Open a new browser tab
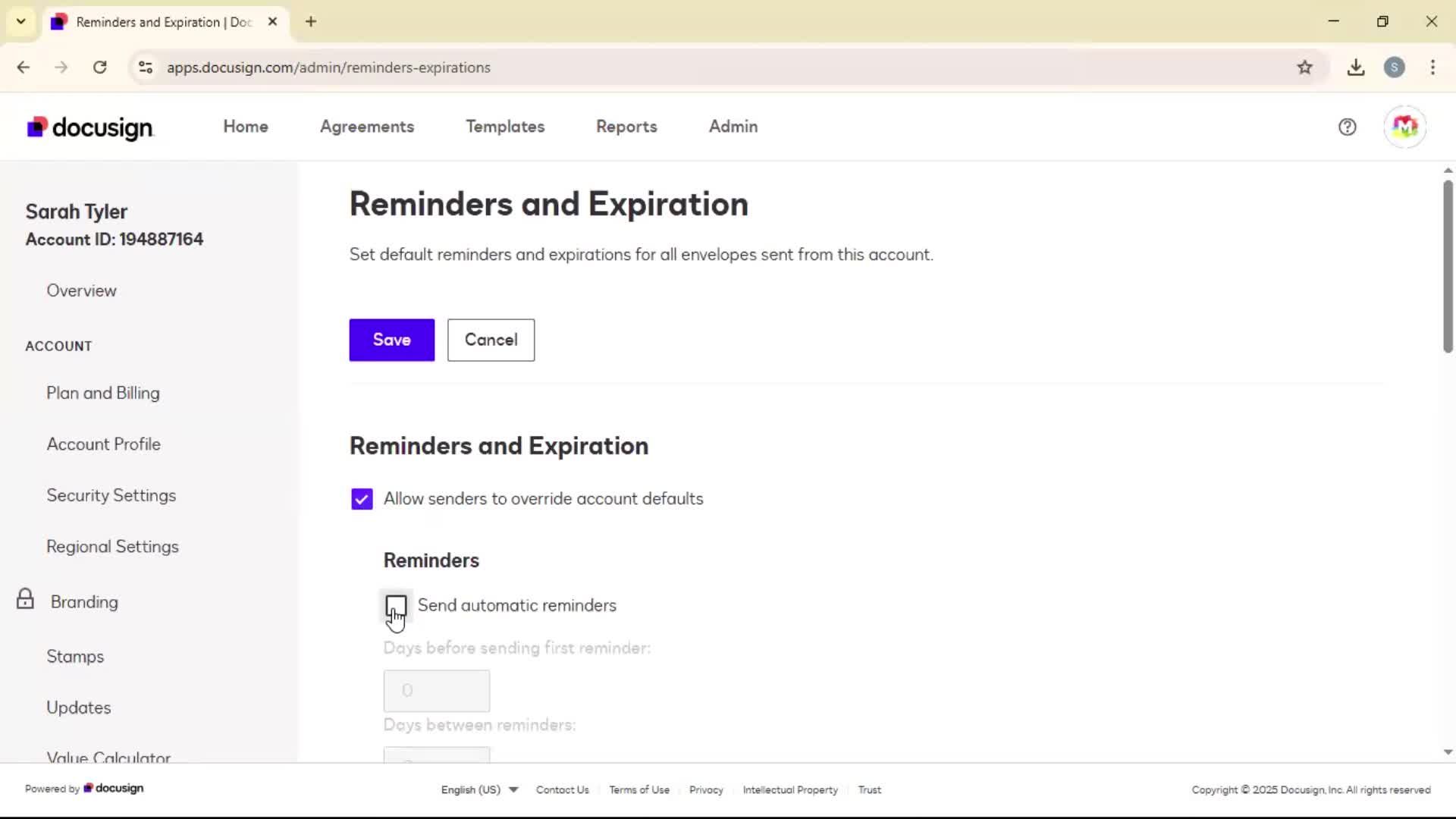The height and width of the screenshot is (819, 1456). click(311, 22)
